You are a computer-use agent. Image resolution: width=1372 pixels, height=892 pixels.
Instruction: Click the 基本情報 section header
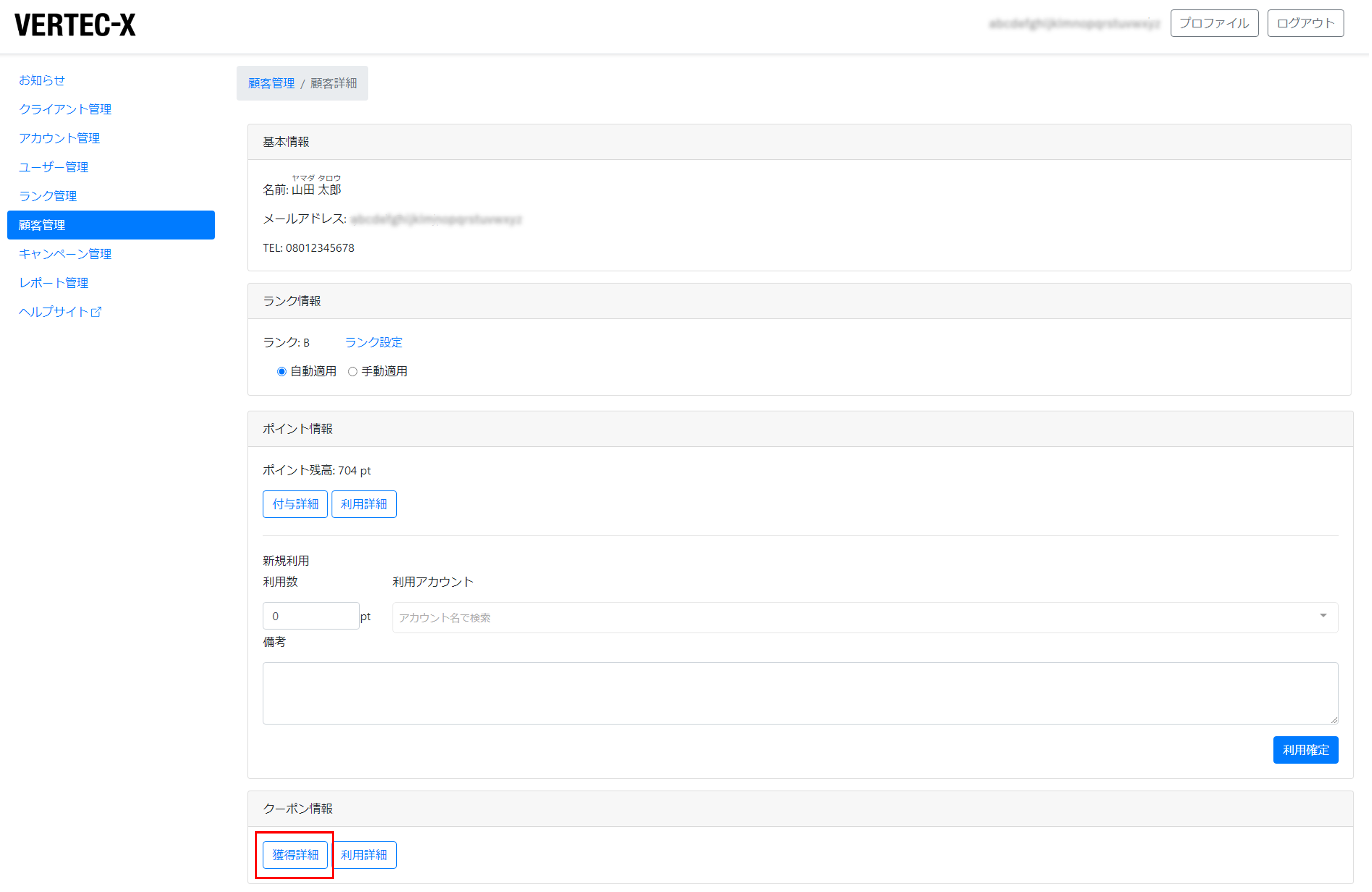[799, 142]
